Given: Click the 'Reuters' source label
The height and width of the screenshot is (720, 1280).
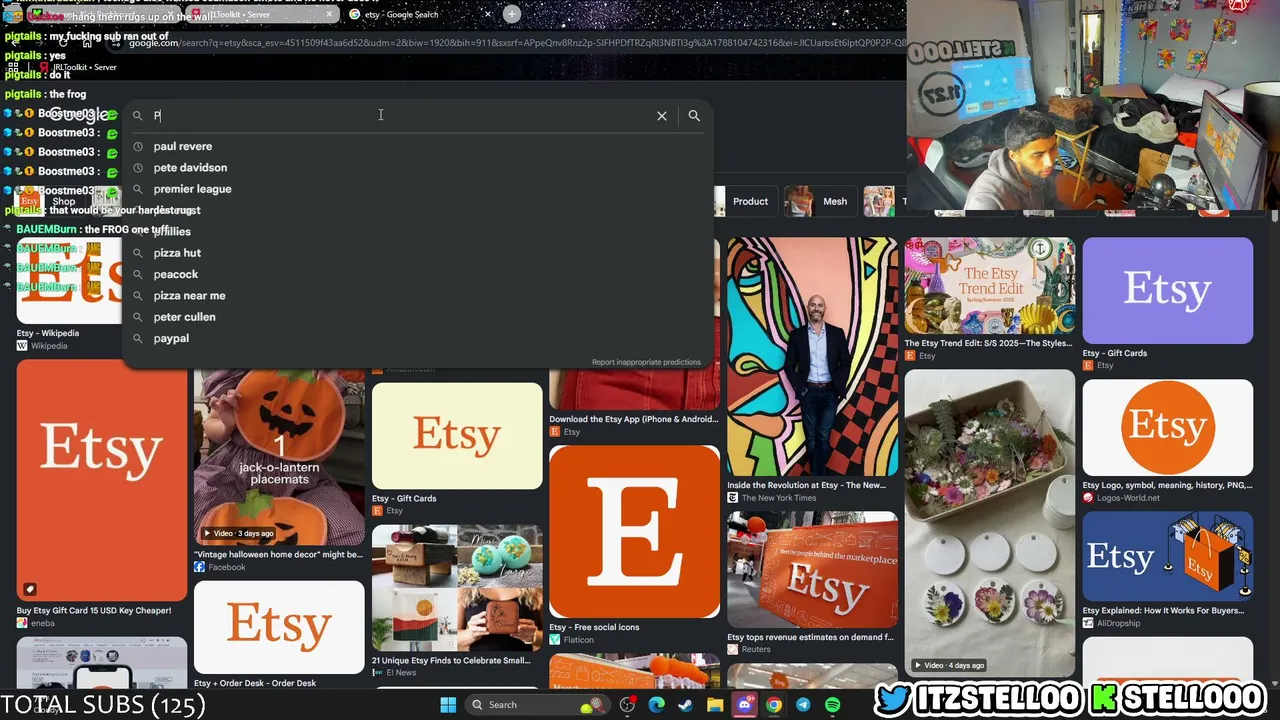Looking at the screenshot, I should 756,649.
